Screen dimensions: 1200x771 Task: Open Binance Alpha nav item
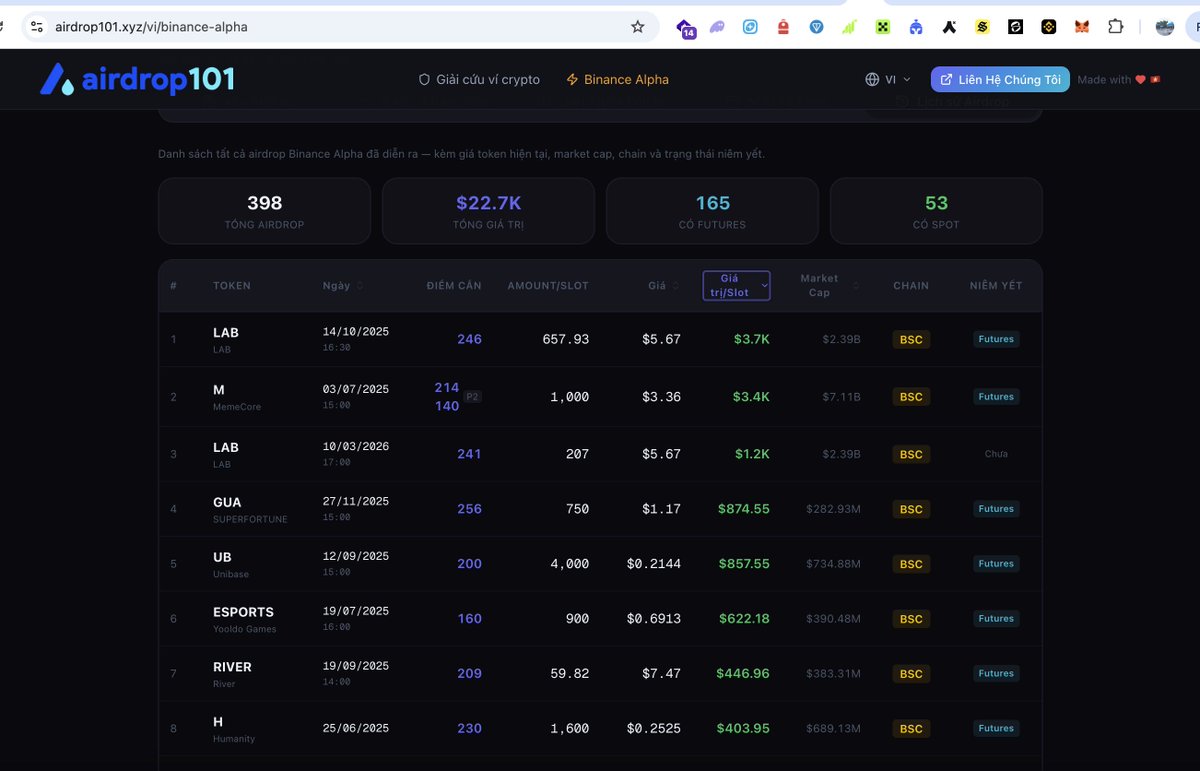[617, 79]
